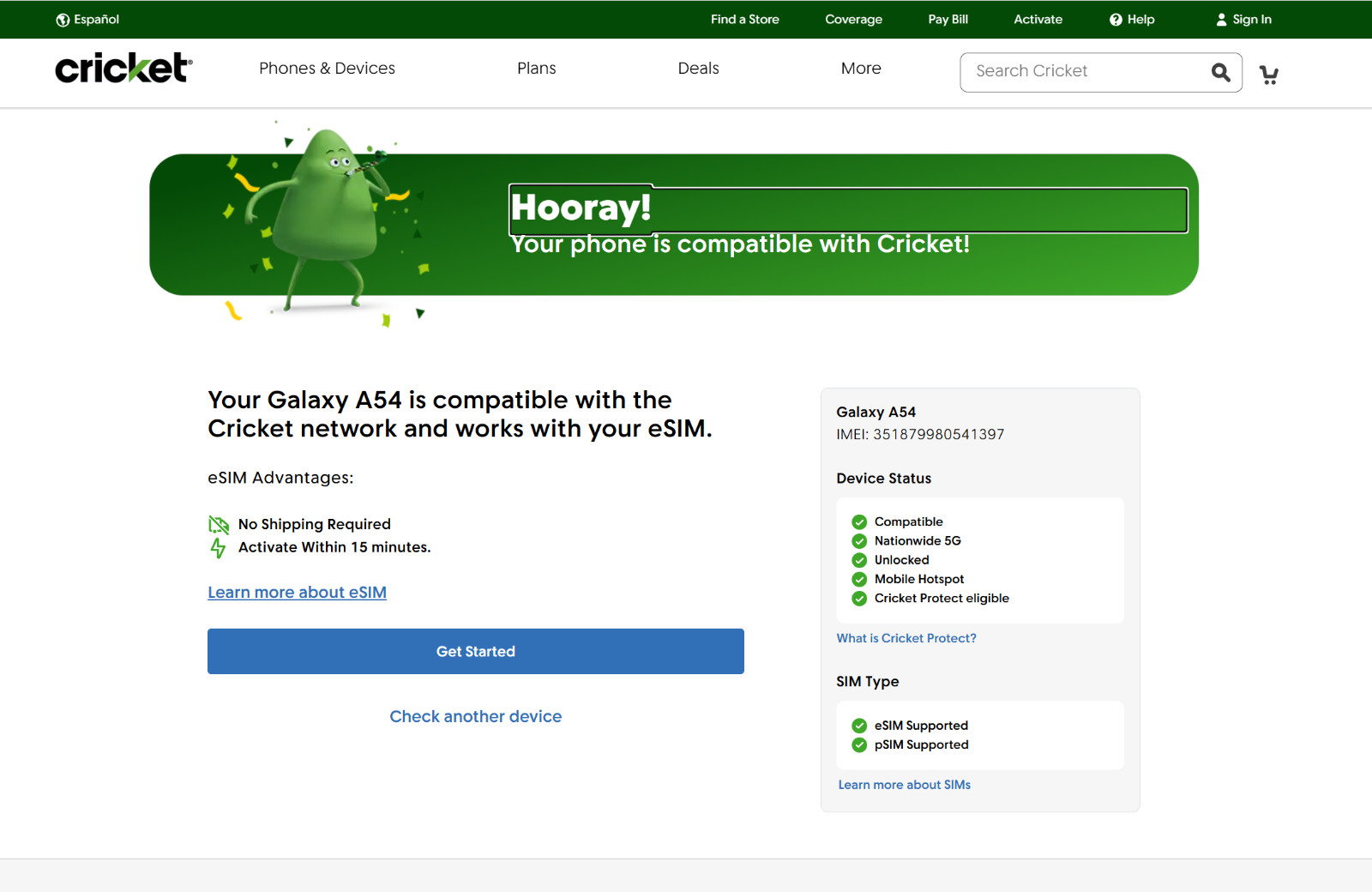Viewport: 1372px width, 892px height.
Task: Click the 'Mobile Hotspot' status text
Action: [x=919, y=579]
